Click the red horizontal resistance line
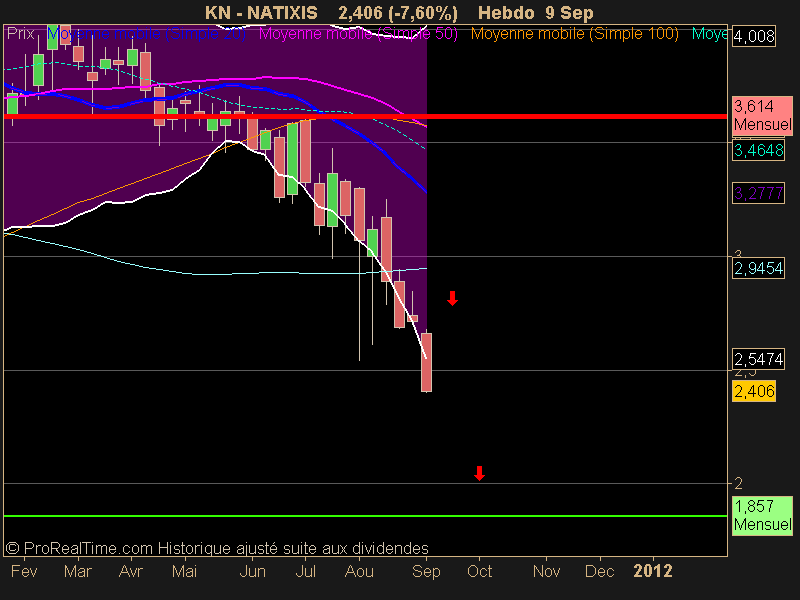Screen dimensions: 800x600 [x=365, y=117]
